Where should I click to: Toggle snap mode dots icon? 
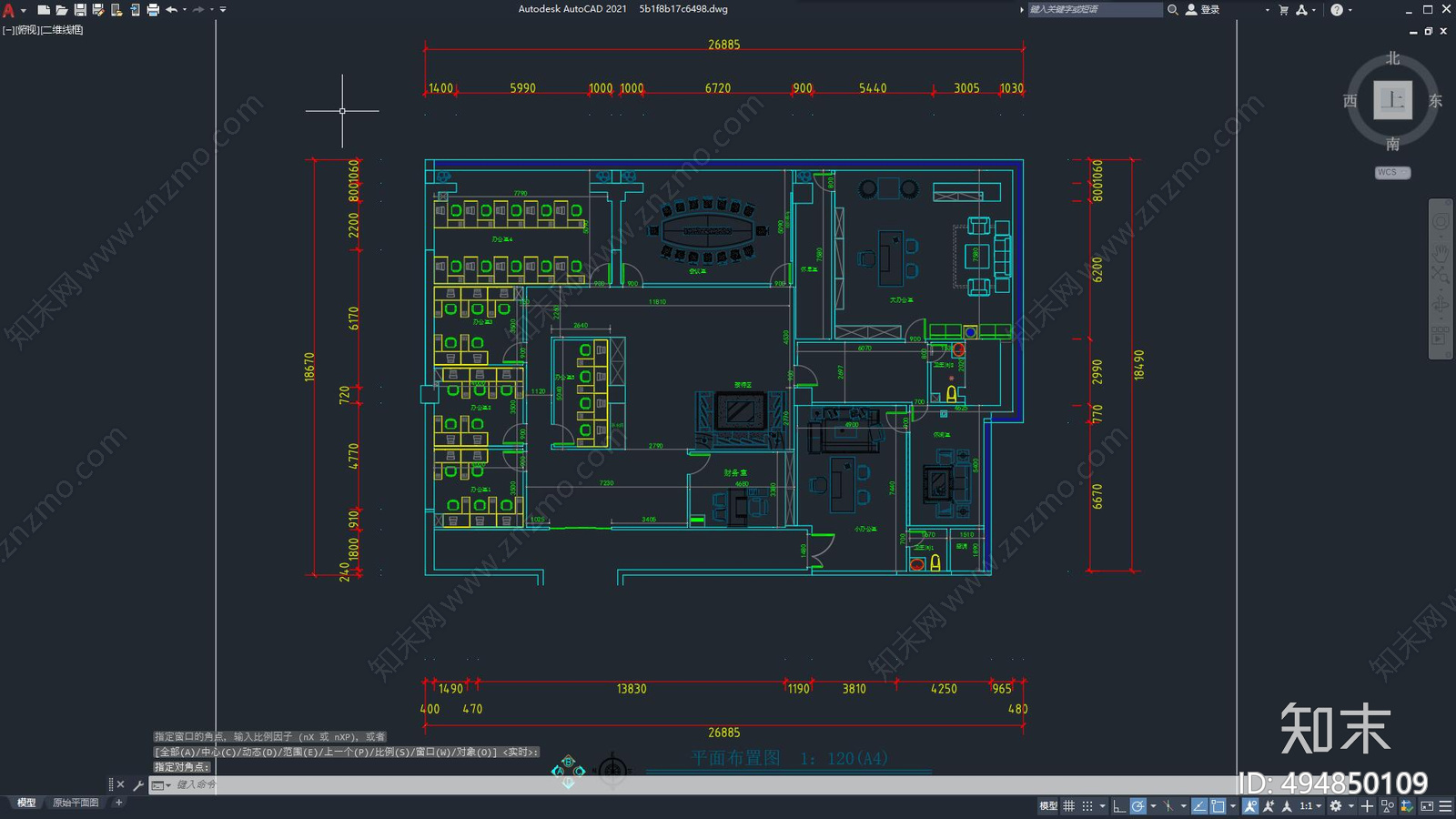coord(1087,806)
